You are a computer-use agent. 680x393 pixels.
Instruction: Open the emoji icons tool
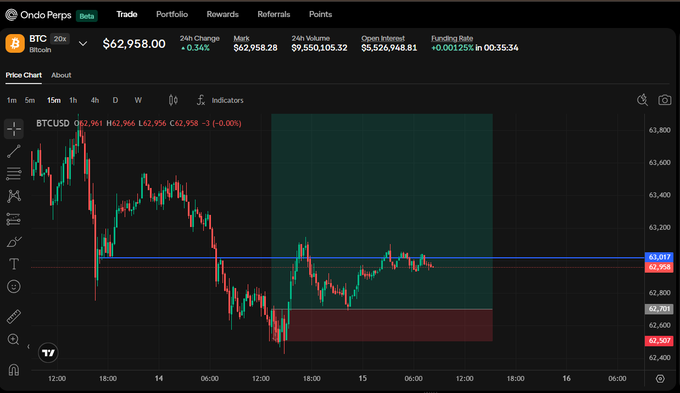pos(14,286)
